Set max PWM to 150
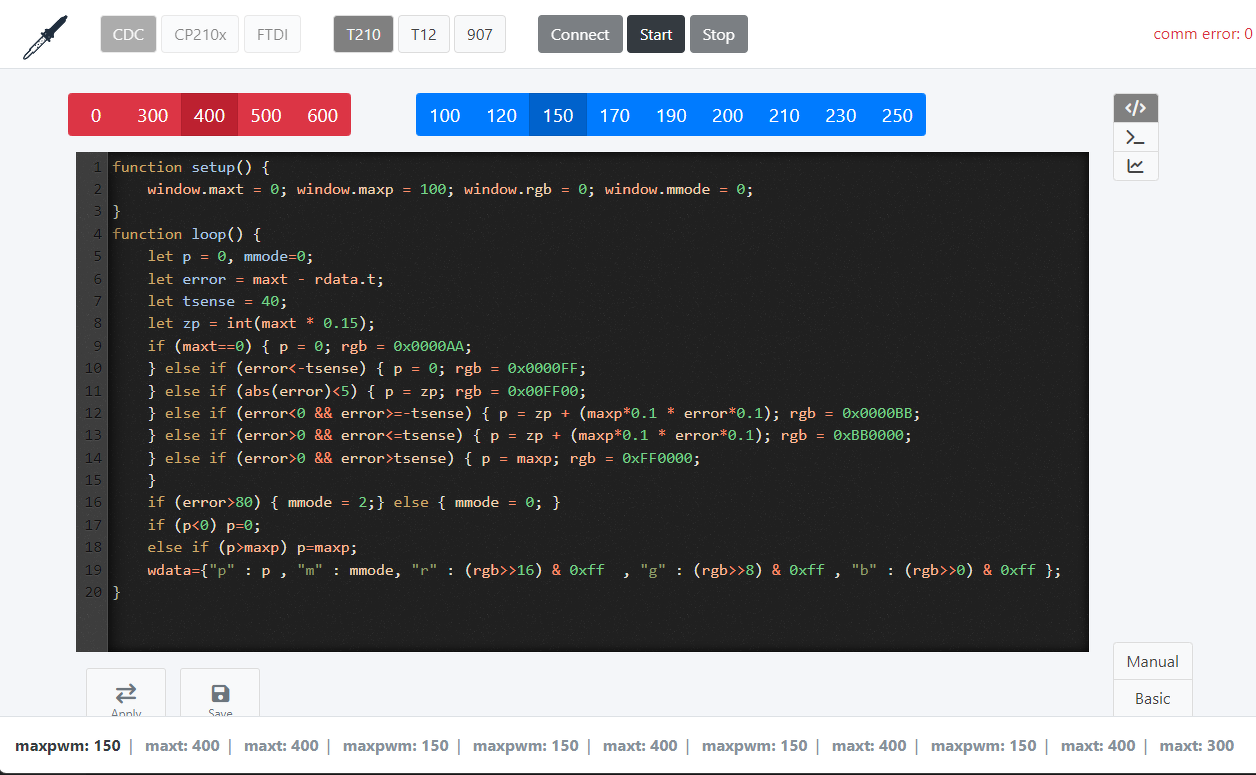Image resolution: width=1256 pixels, height=775 pixels. 558,115
